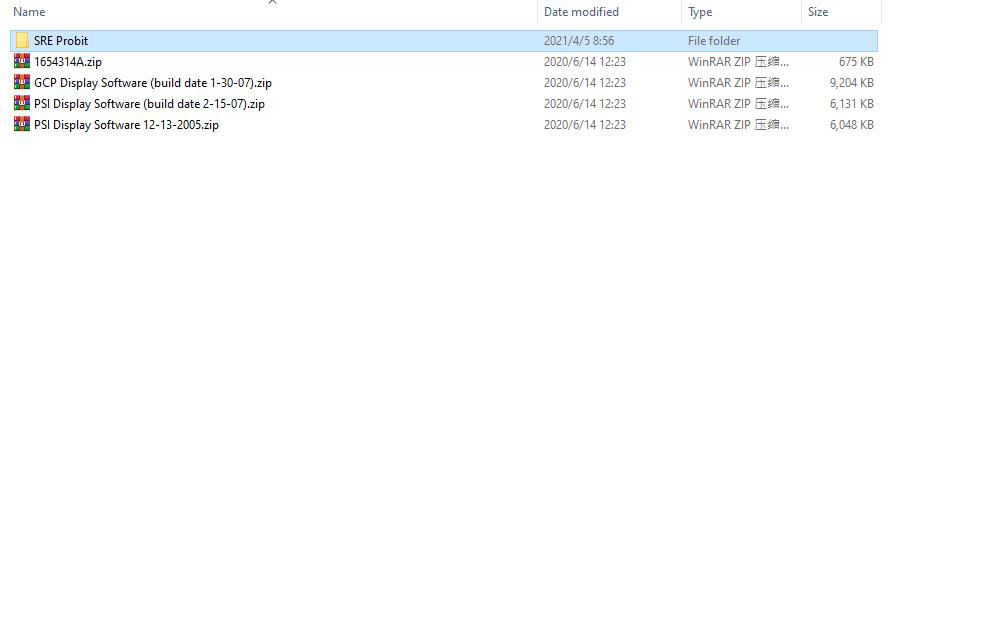Select the file name SRE Probit
Screen dimensions: 994x641
tap(61, 41)
